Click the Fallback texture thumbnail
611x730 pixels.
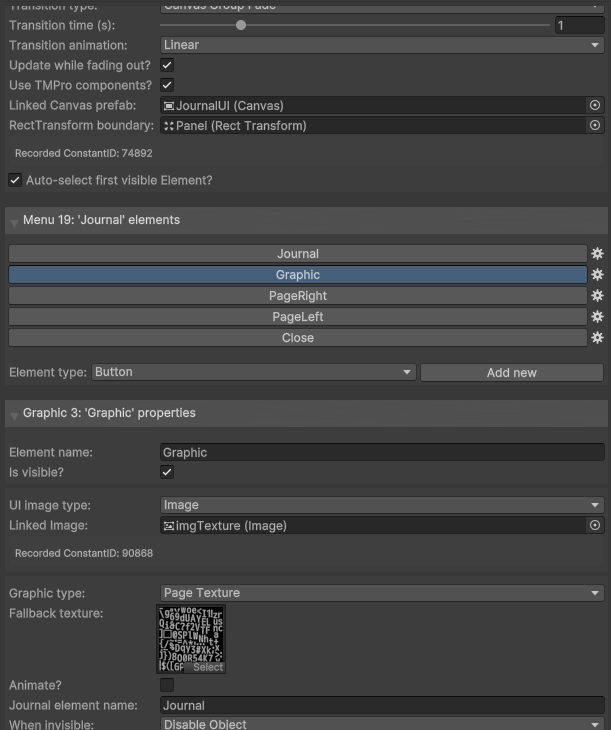(191, 638)
